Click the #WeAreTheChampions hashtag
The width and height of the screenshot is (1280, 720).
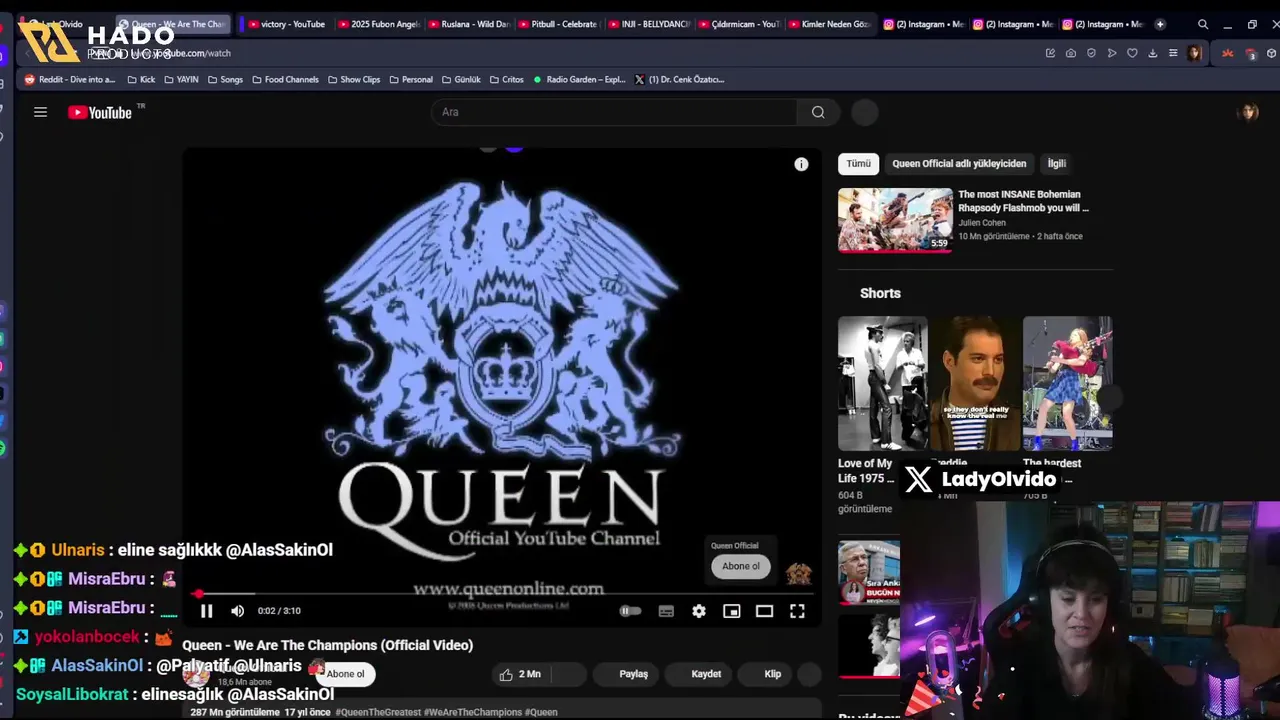pyautogui.click(x=472, y=712)
